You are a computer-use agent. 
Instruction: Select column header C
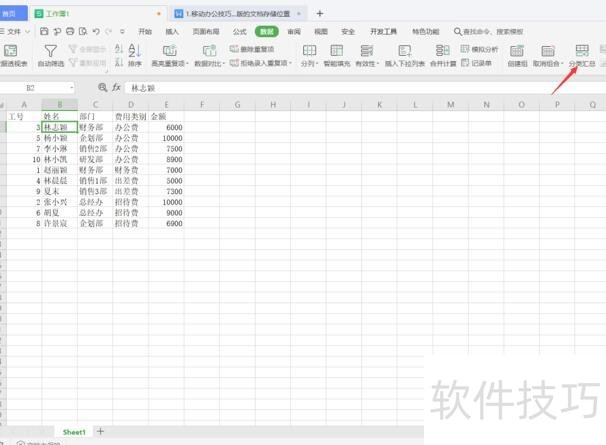[95, 104]
